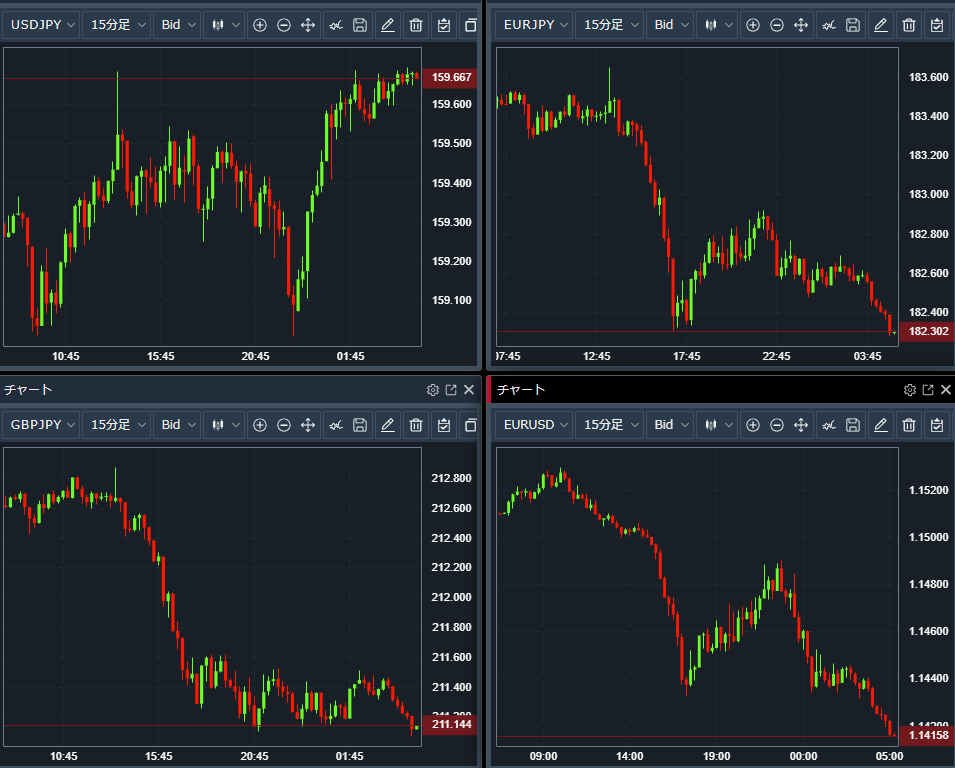Select the pencil draw tool in EURUSD chart

point(881,425)
